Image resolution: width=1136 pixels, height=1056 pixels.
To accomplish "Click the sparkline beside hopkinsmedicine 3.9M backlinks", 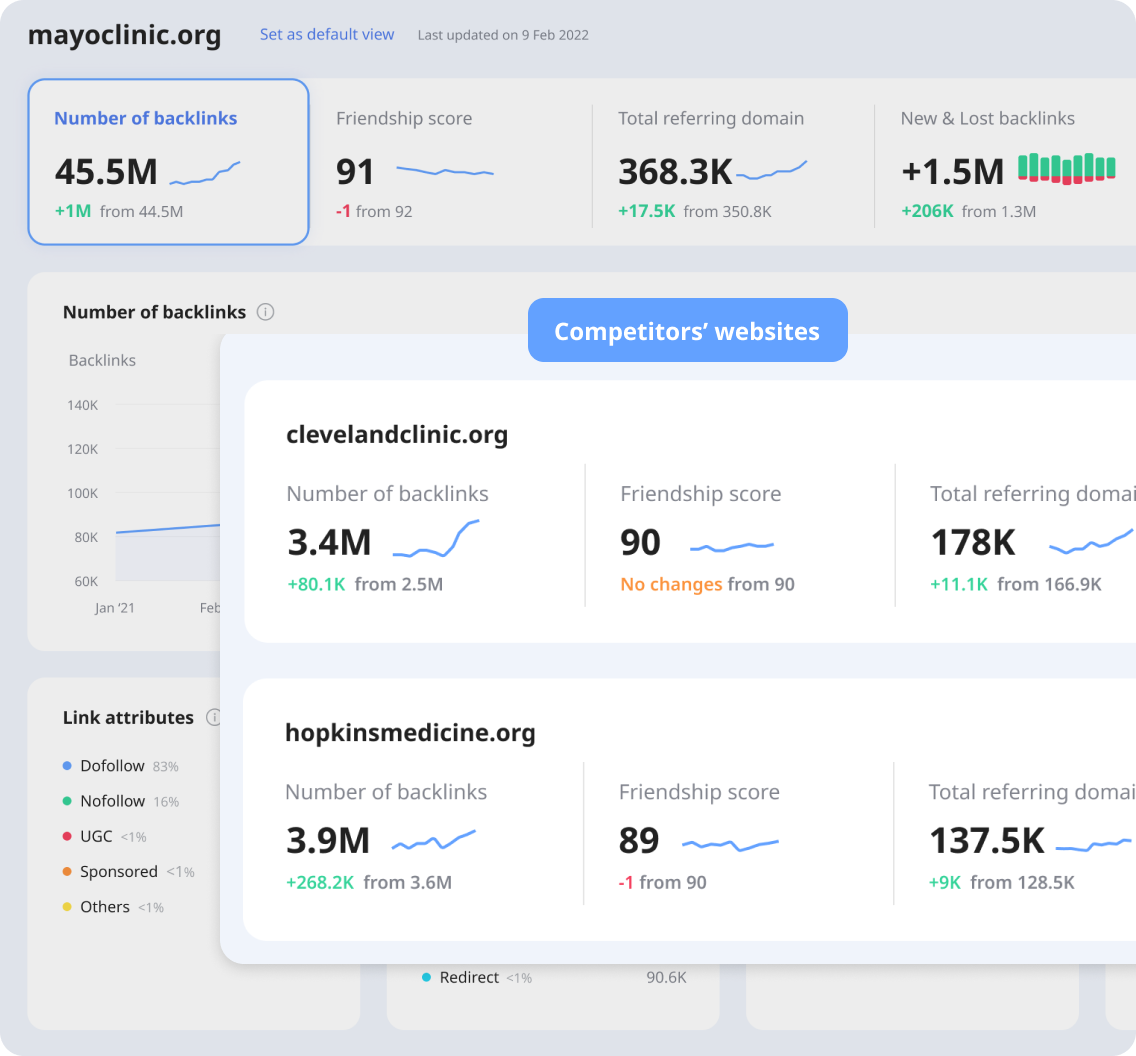I will pyautogui.click(x=434, y=840).
